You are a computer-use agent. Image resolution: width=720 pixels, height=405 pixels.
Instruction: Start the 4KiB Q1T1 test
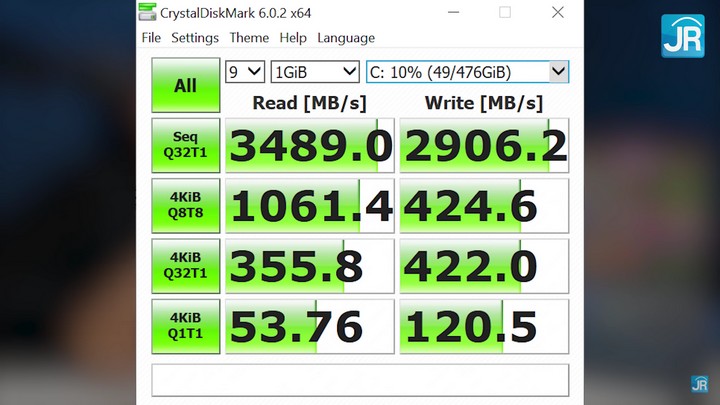pos(186,326)
